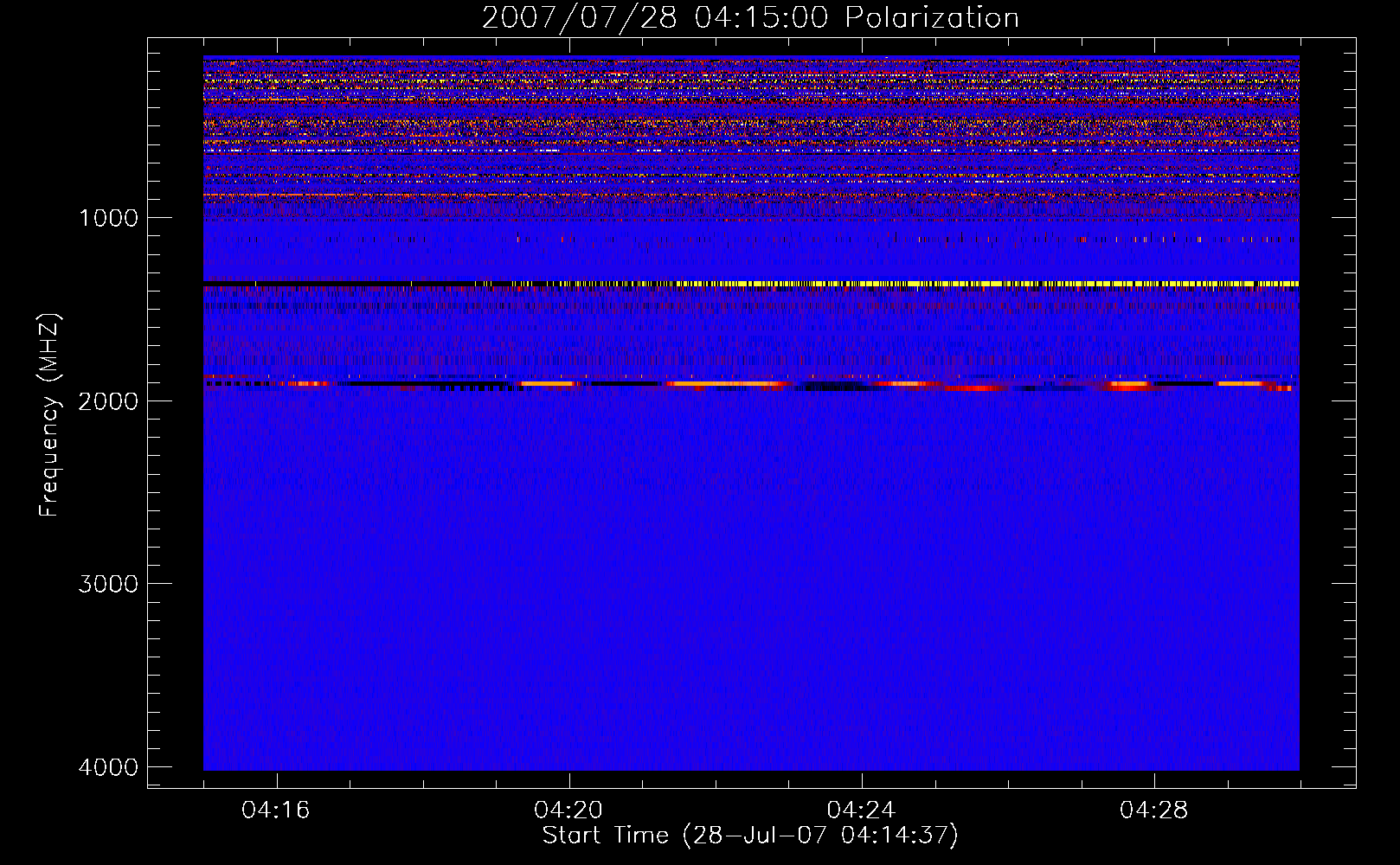Click the 'Start Time (28-Jul-07 04:14:37)' label
This screenshot has width=1400, height=865.
[x=750, y=836]
